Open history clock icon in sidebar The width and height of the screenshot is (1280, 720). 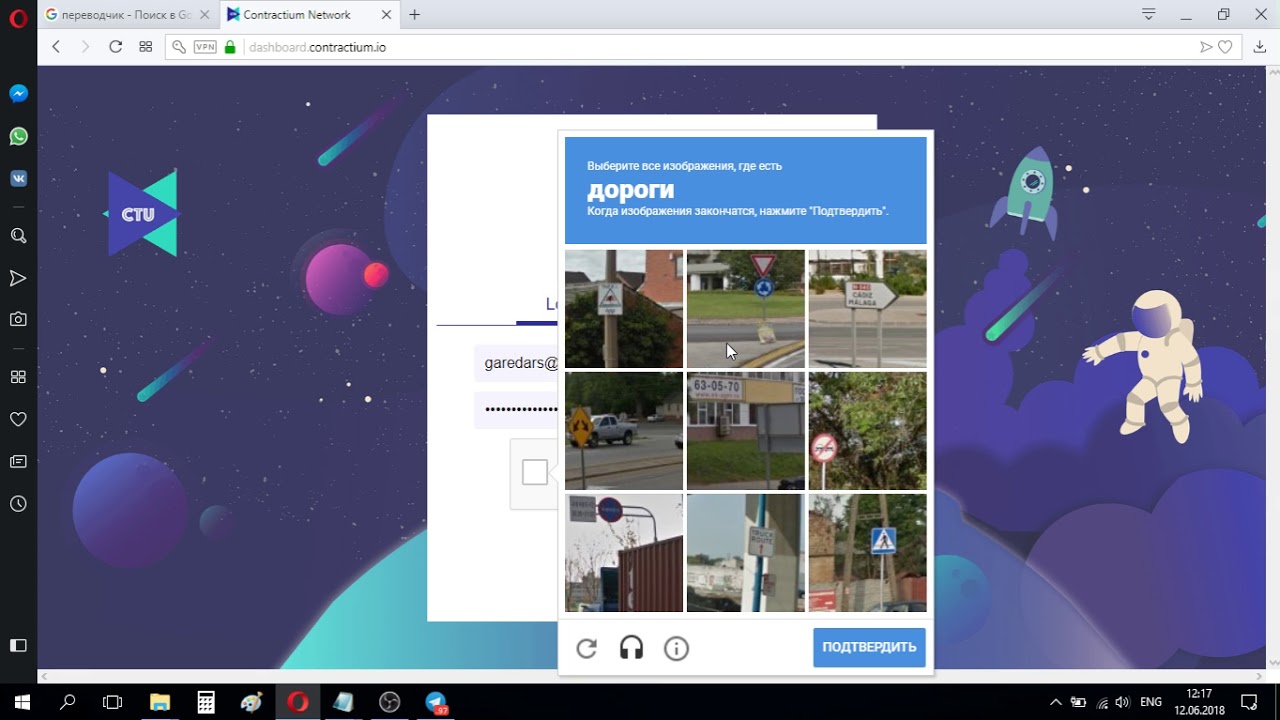pos(18,504)
